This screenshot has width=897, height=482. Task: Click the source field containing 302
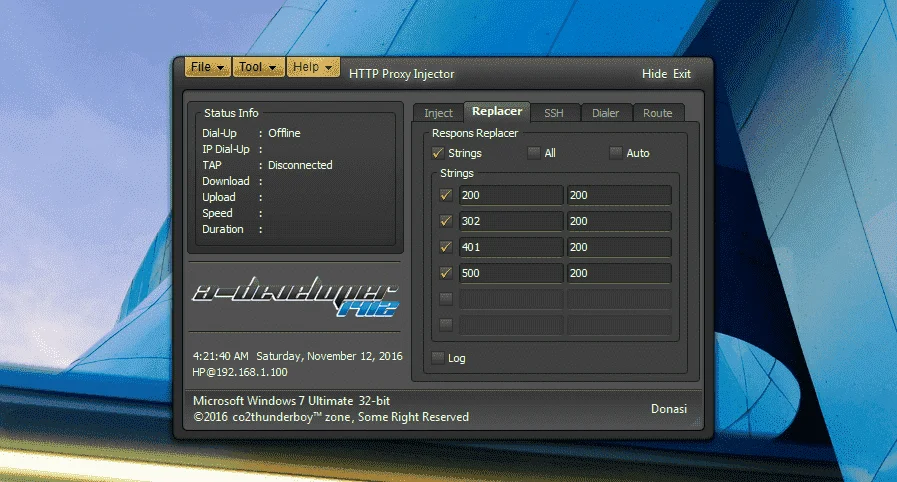point(511,221)
